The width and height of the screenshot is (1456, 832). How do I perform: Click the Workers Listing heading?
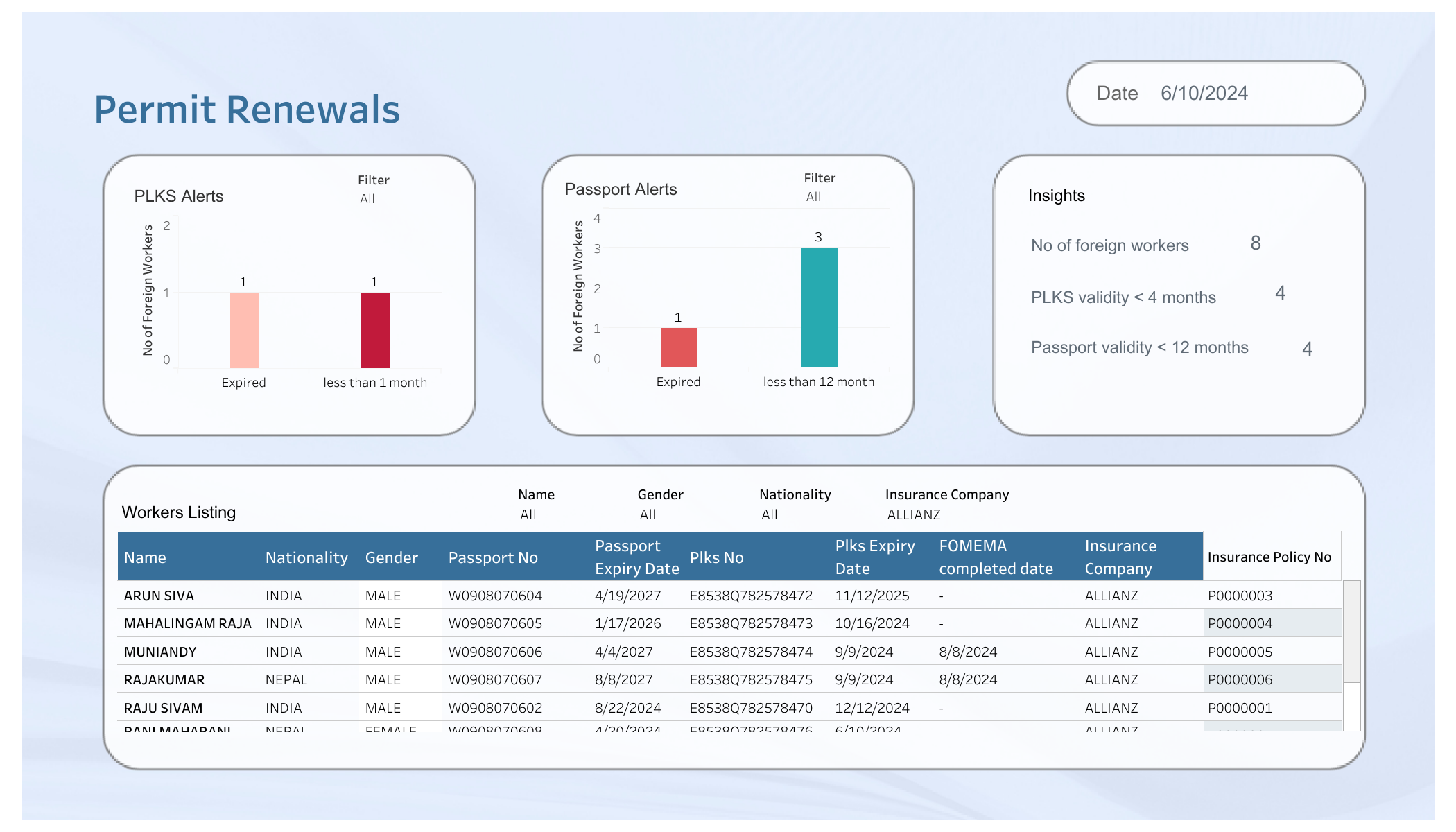click(179, 512)
